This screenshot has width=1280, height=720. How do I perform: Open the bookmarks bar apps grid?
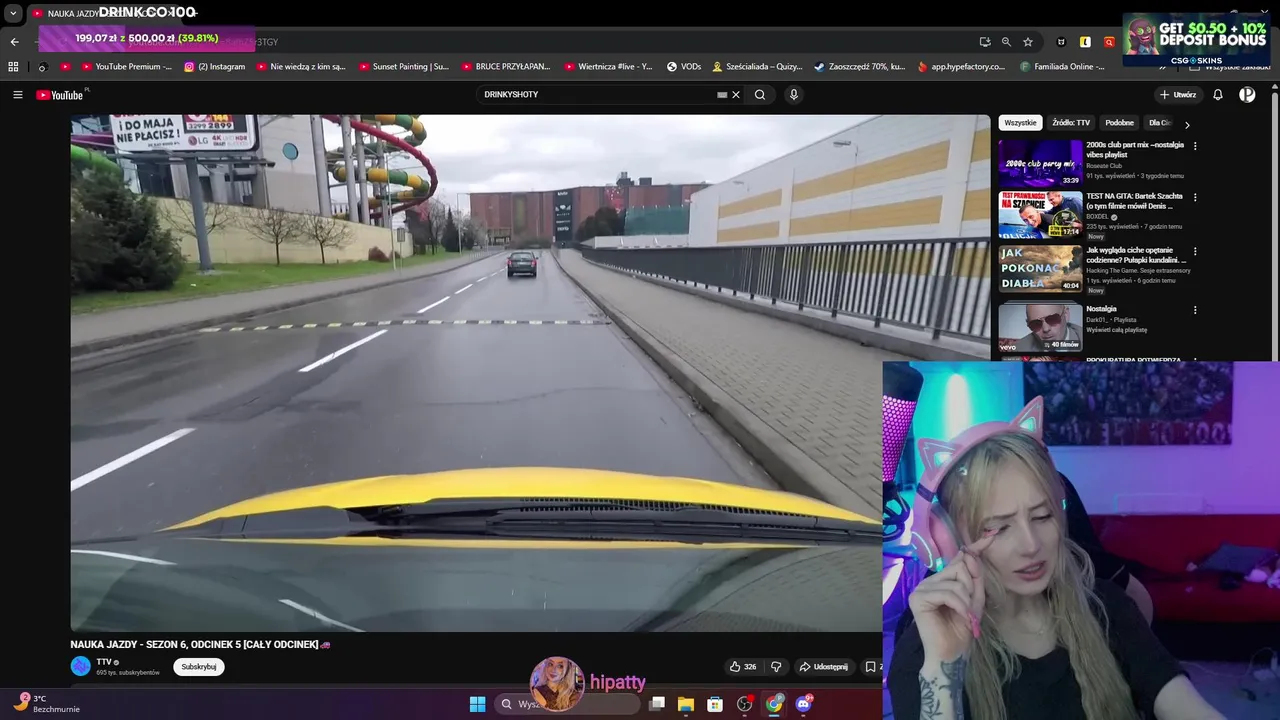[13, 67]
